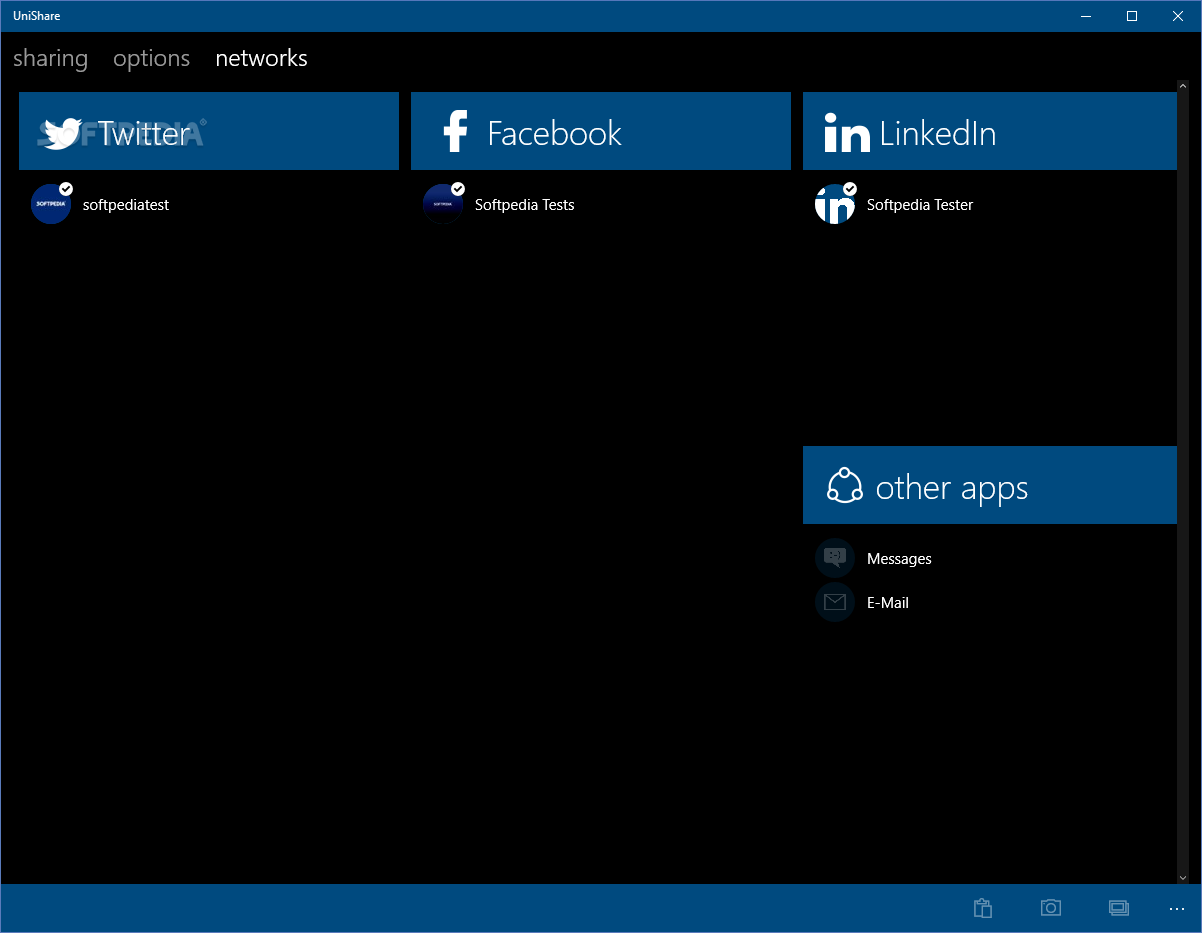Screen dimensions: 1202x933
Task: Close the UniShare window
Action: pyautogui.click(x=1178, y=16)
